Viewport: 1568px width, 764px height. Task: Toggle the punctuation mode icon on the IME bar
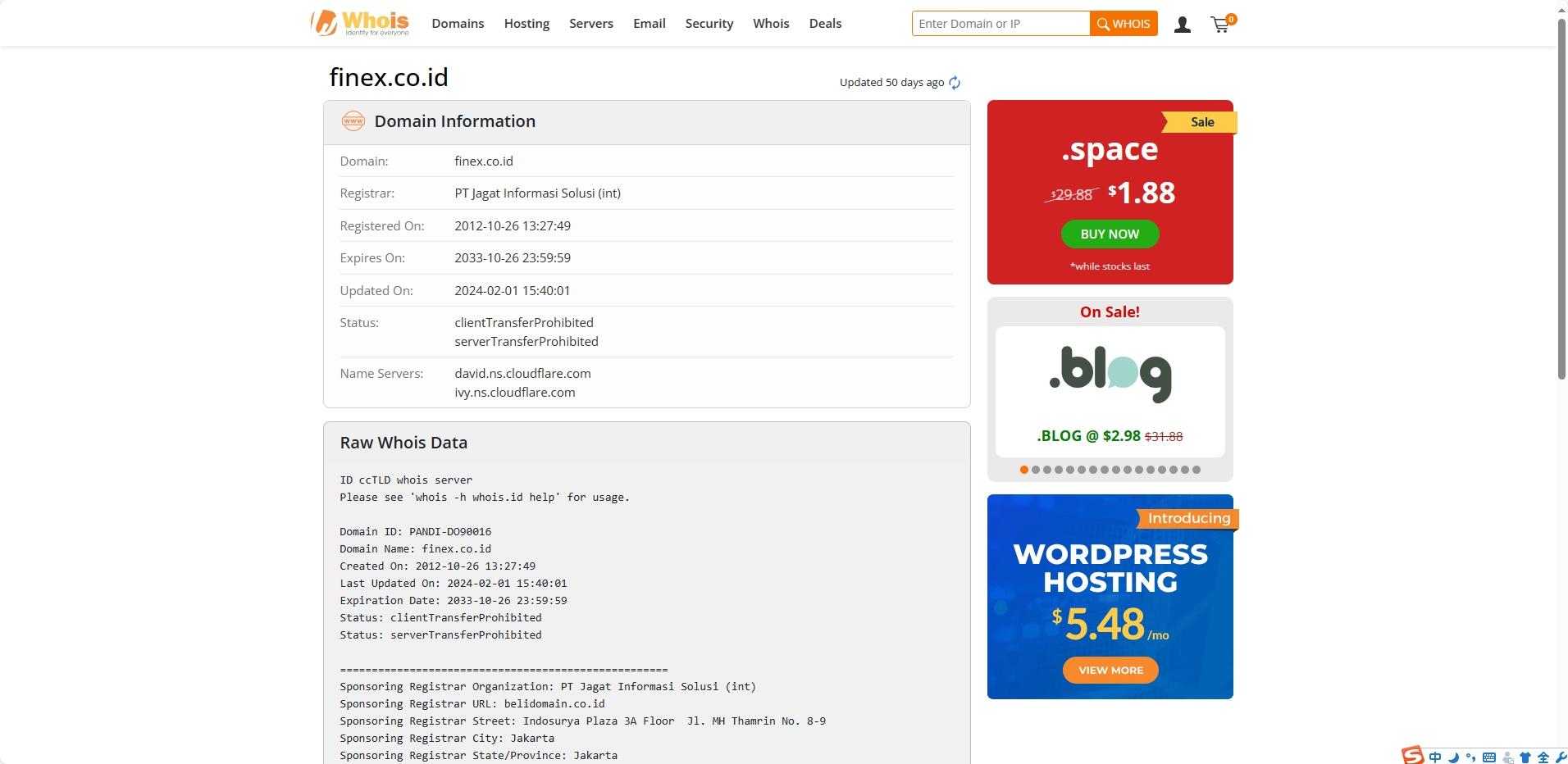[1470, 757]
